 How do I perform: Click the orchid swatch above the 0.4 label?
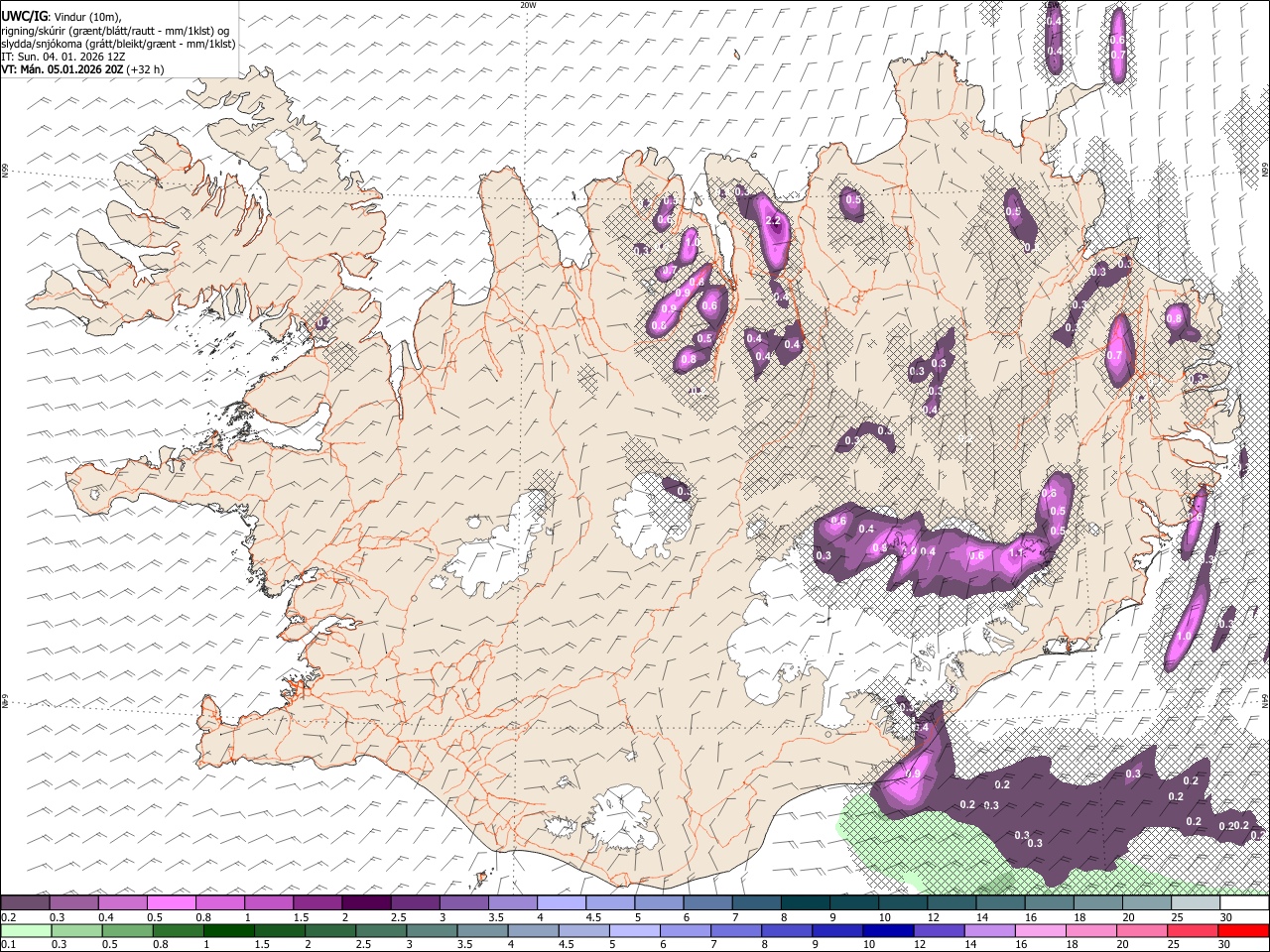(122, 903)
